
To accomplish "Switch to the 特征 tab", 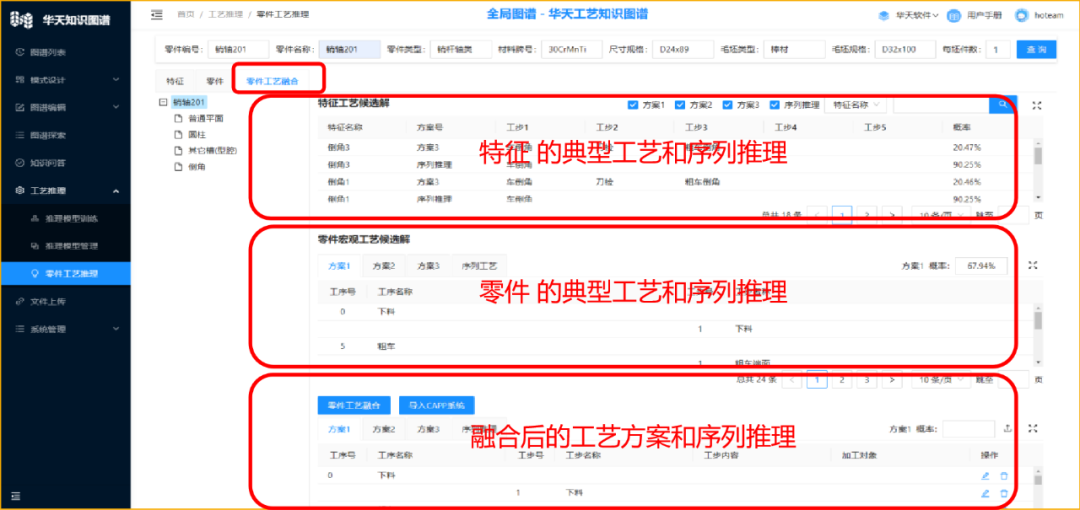I will [175, 81].
